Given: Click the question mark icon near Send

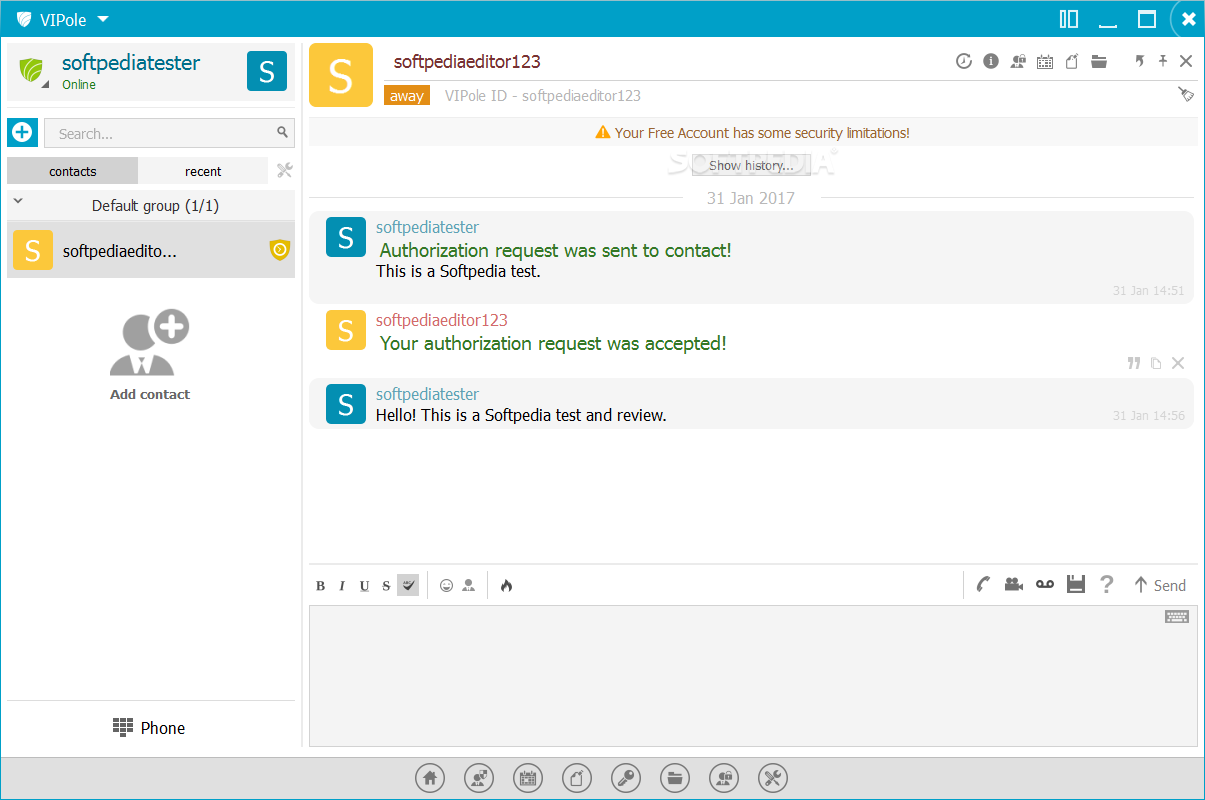Looking at the screenshot, I should (1106, 585).
